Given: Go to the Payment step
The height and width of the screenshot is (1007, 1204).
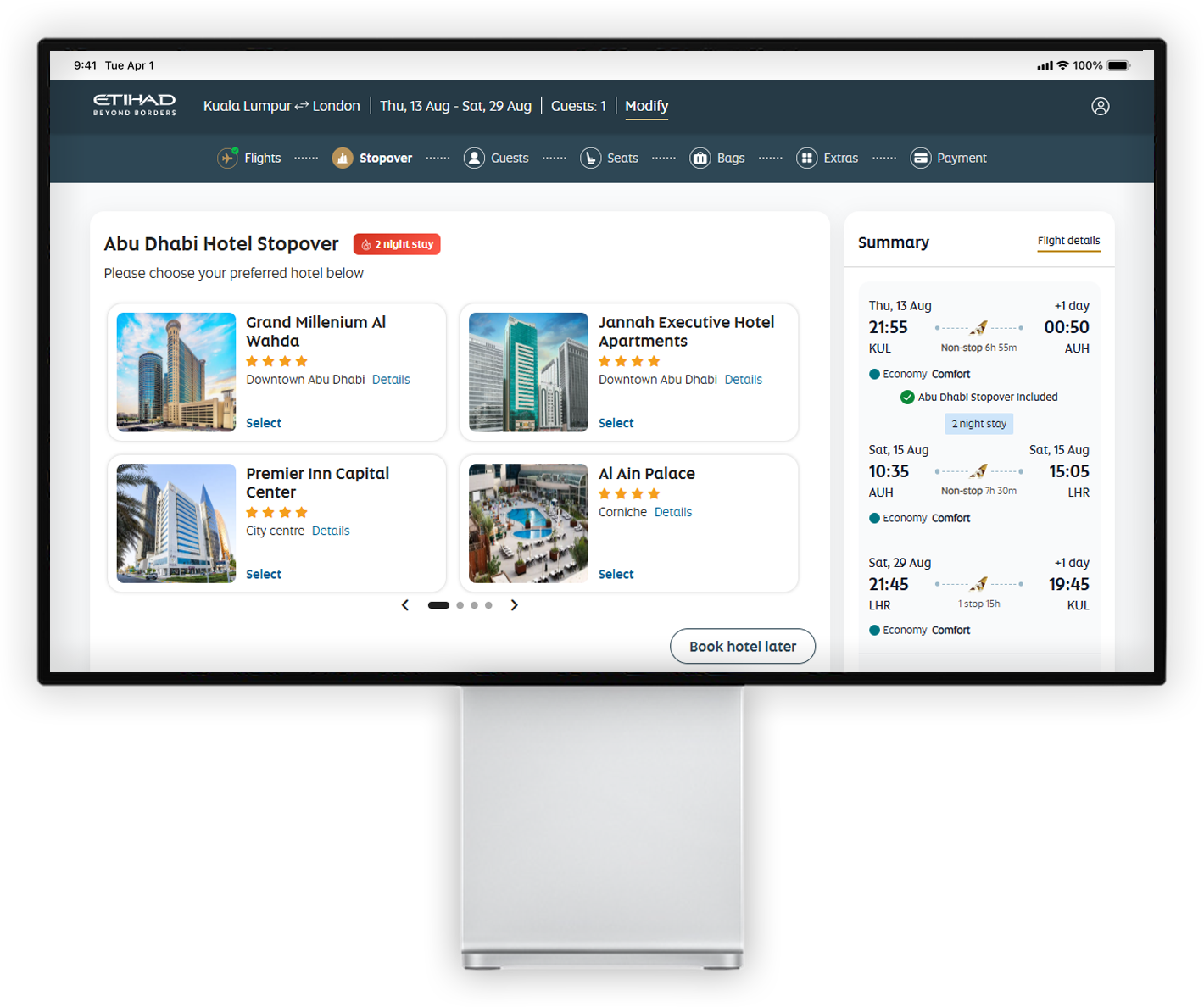Looking at the screenshot, I should [x=948, y=158].
